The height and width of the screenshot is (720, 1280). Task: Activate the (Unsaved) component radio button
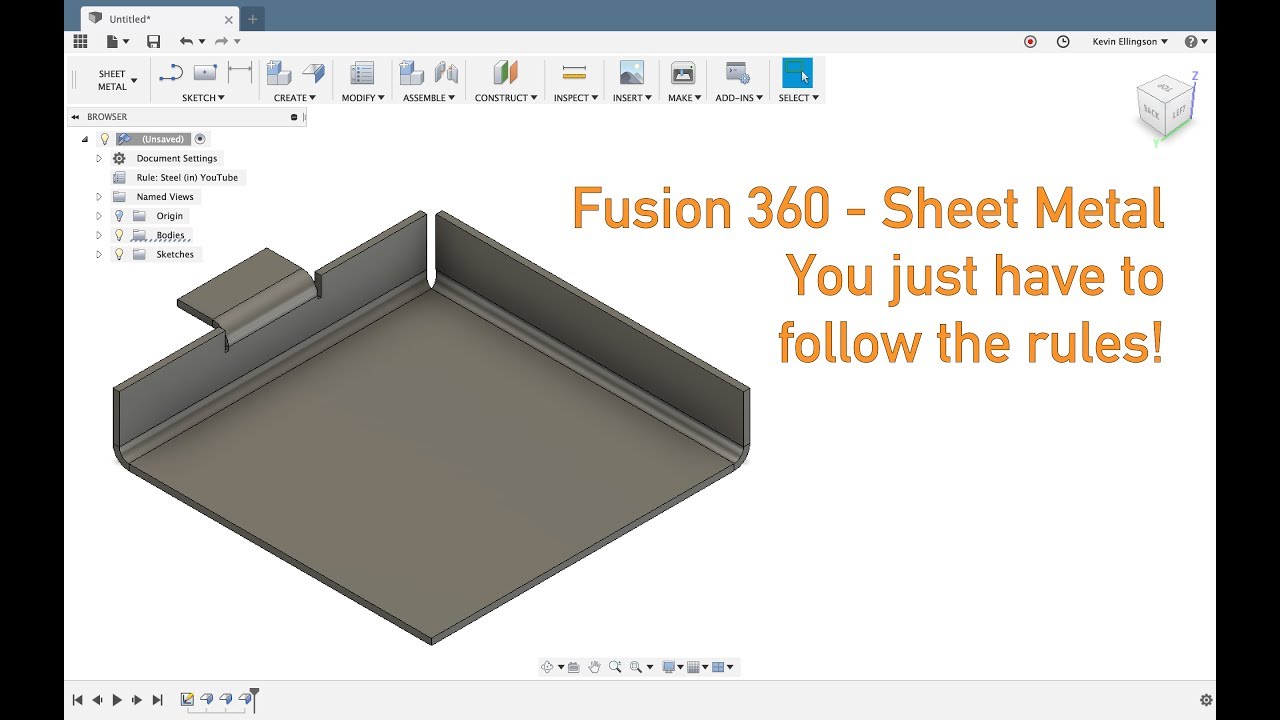200,139
